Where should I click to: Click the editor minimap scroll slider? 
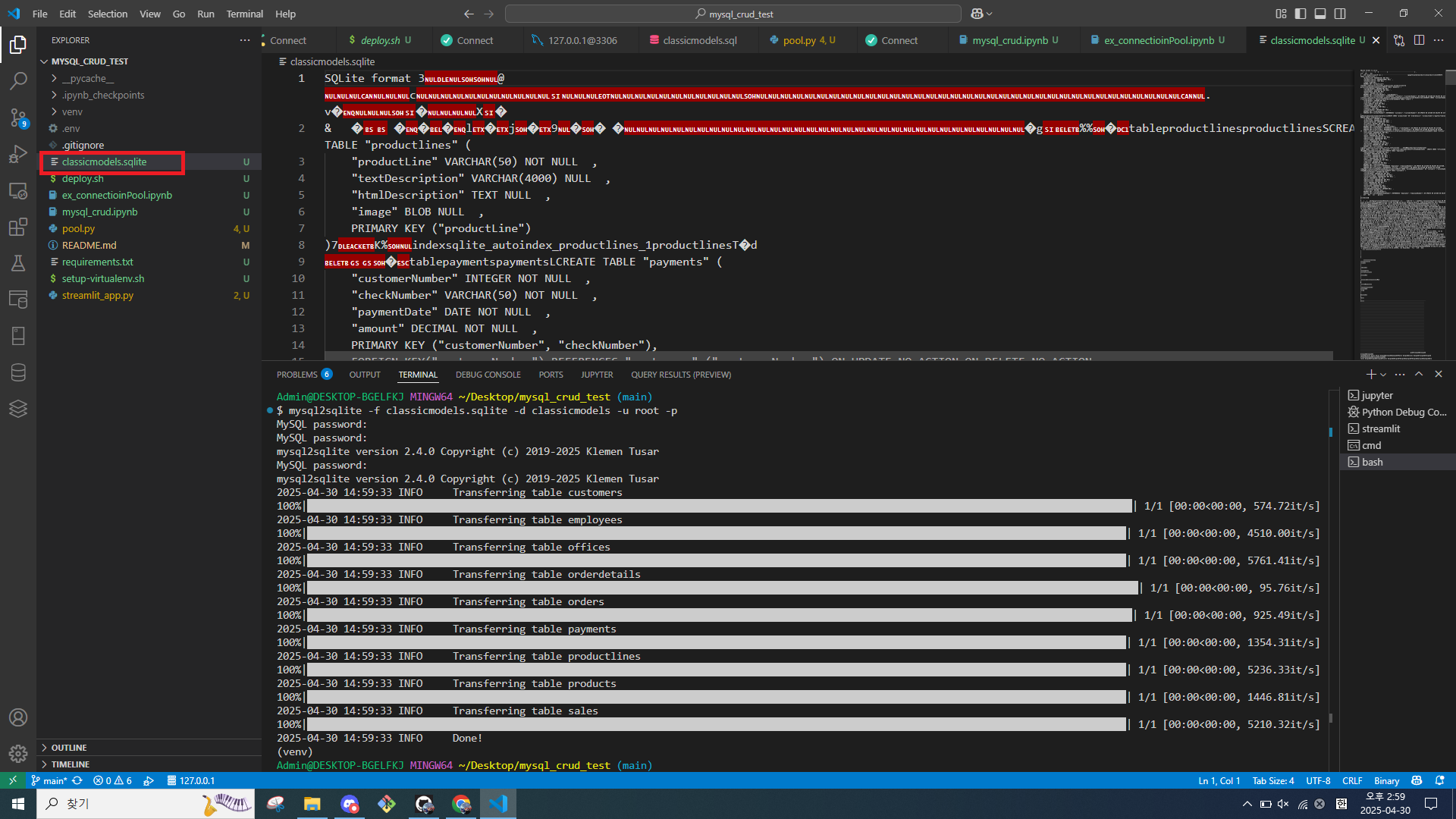pos(1450,77)
